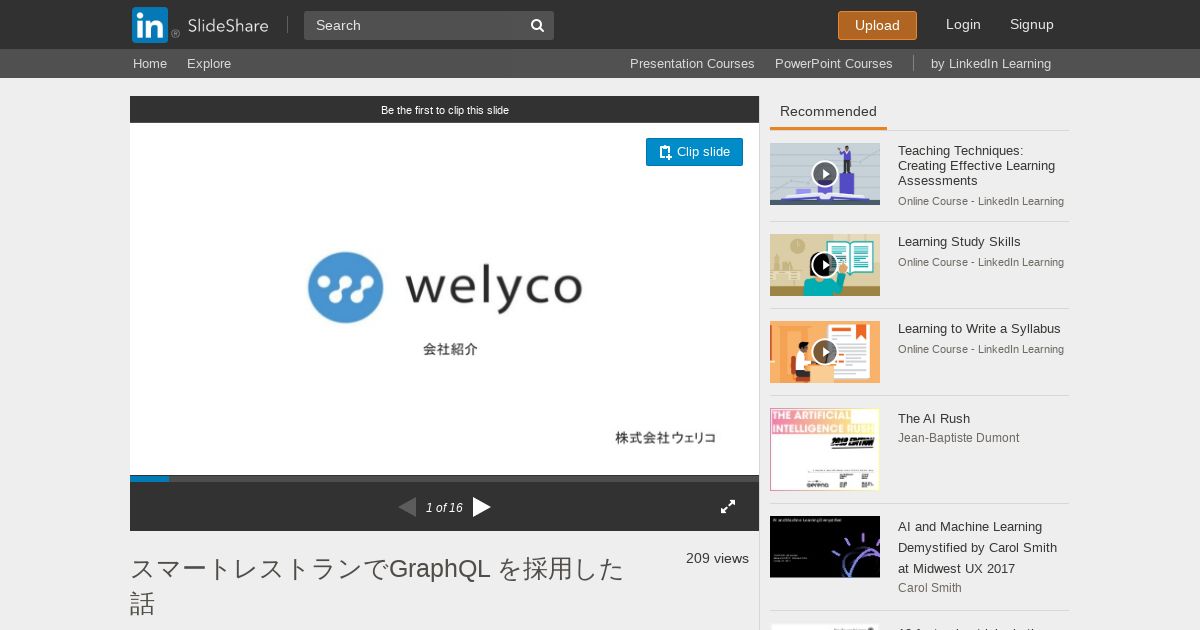Click by LinkedIn Learning link

(x=991, y=63)
